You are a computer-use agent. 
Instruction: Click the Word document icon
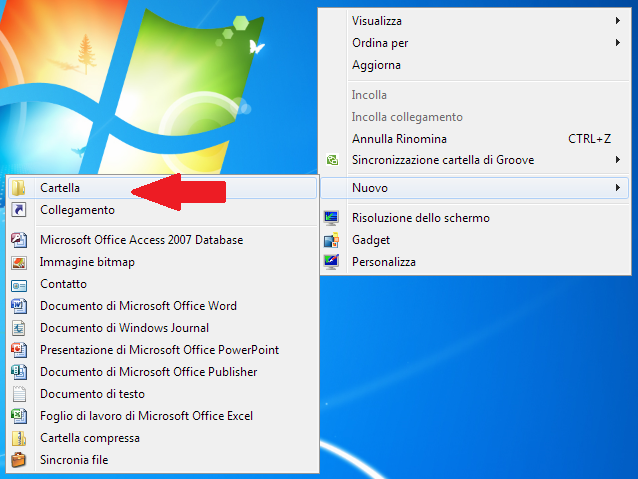(19, 306)
